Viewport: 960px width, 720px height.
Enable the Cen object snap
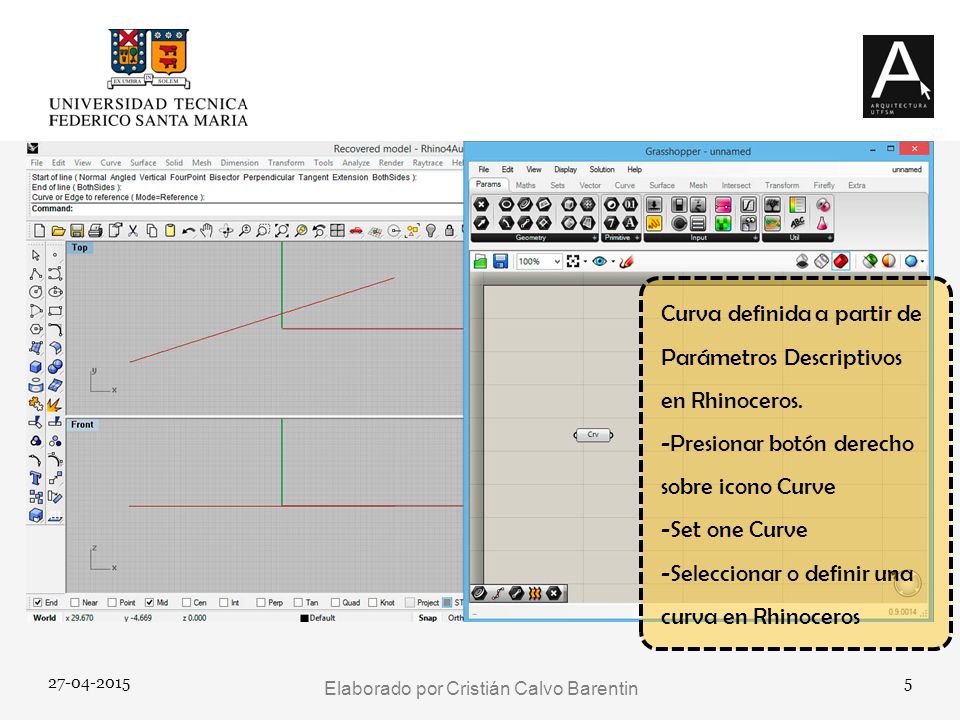point(187,602)
